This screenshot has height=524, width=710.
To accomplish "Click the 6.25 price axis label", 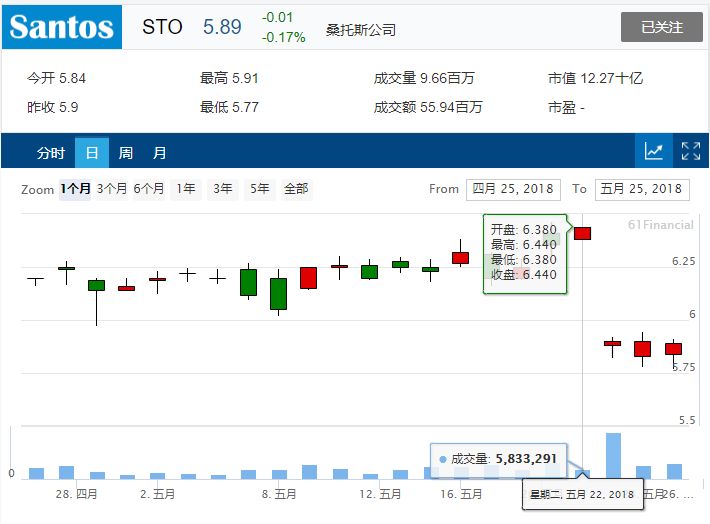I will click(x=683, y=261).
